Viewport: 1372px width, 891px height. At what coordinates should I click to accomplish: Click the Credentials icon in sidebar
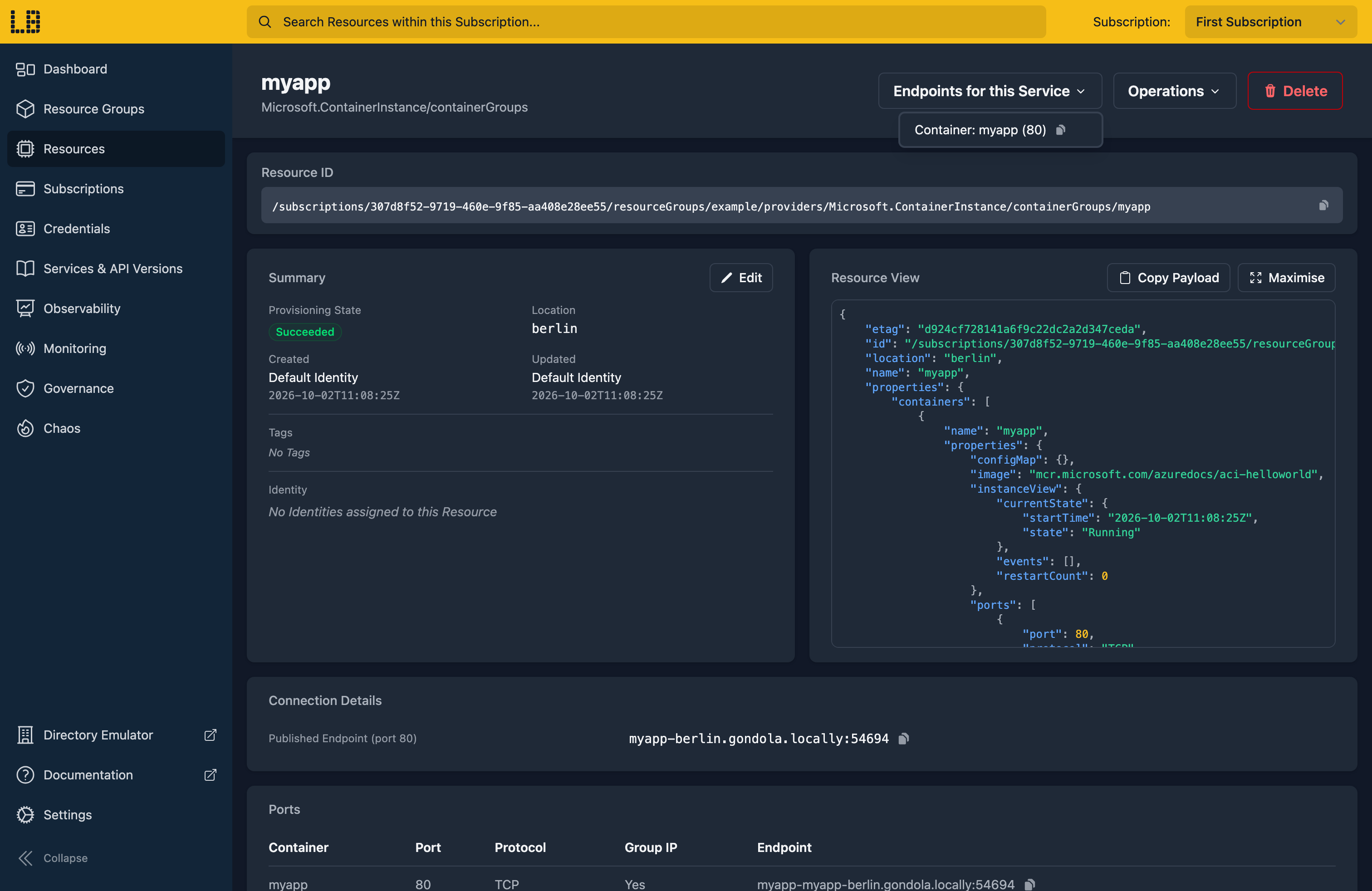(x=25, y=229)
